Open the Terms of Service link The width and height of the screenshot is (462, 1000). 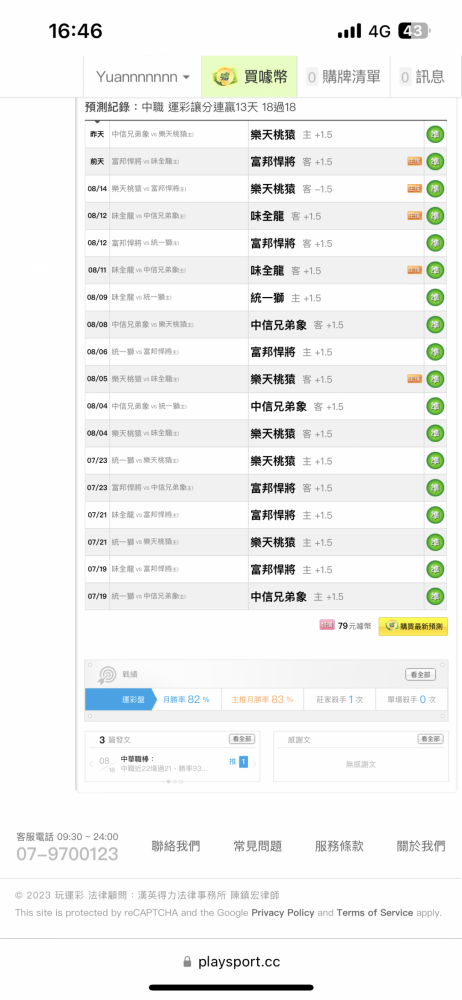375,913
